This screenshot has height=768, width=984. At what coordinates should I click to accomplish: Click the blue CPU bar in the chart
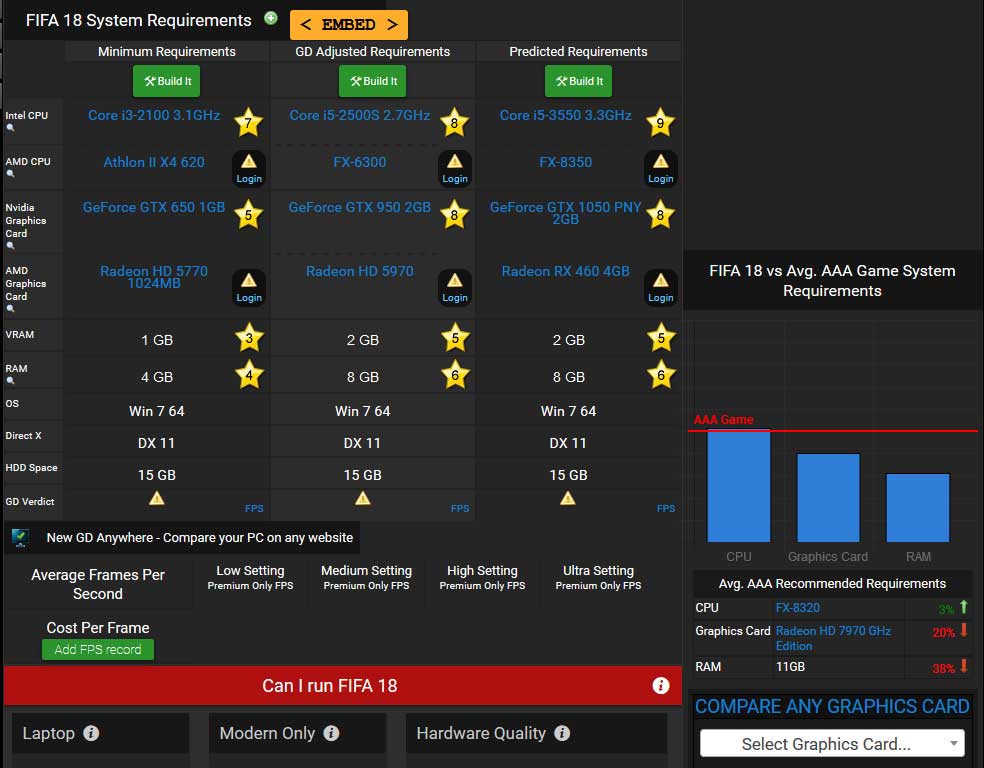[x=739, y=486]
